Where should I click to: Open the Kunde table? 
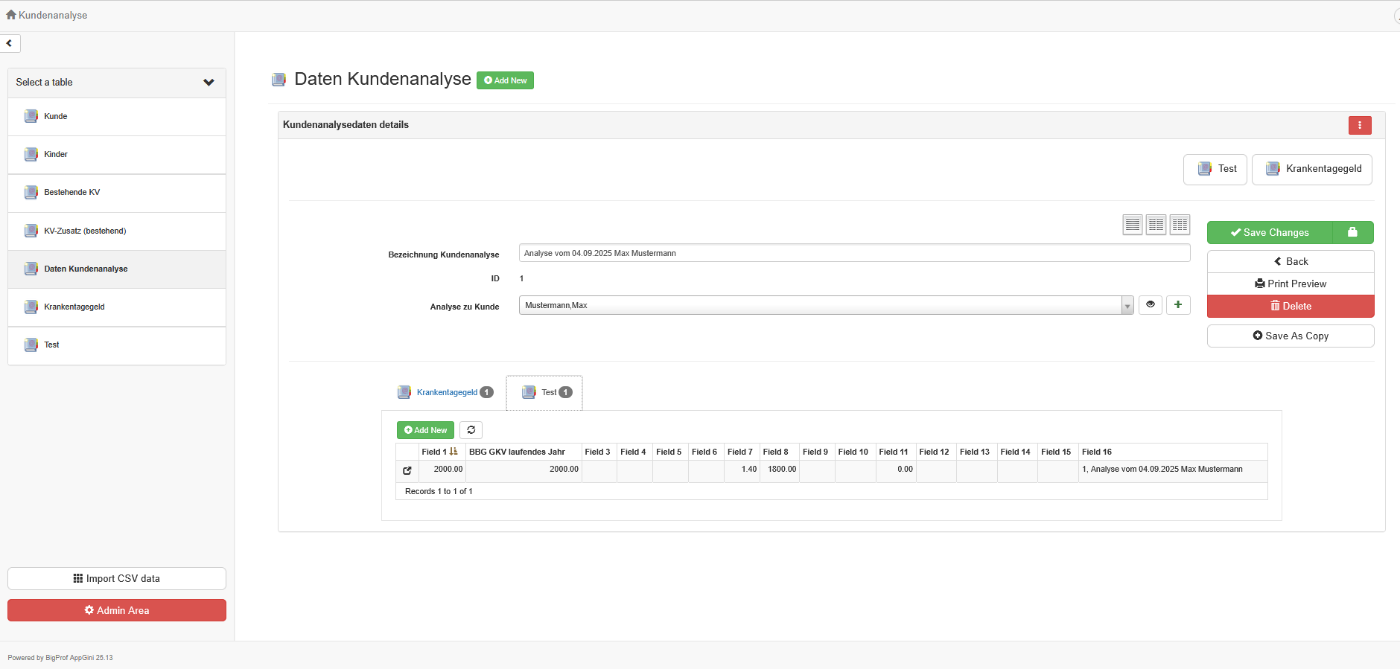(x=117, y=117)
